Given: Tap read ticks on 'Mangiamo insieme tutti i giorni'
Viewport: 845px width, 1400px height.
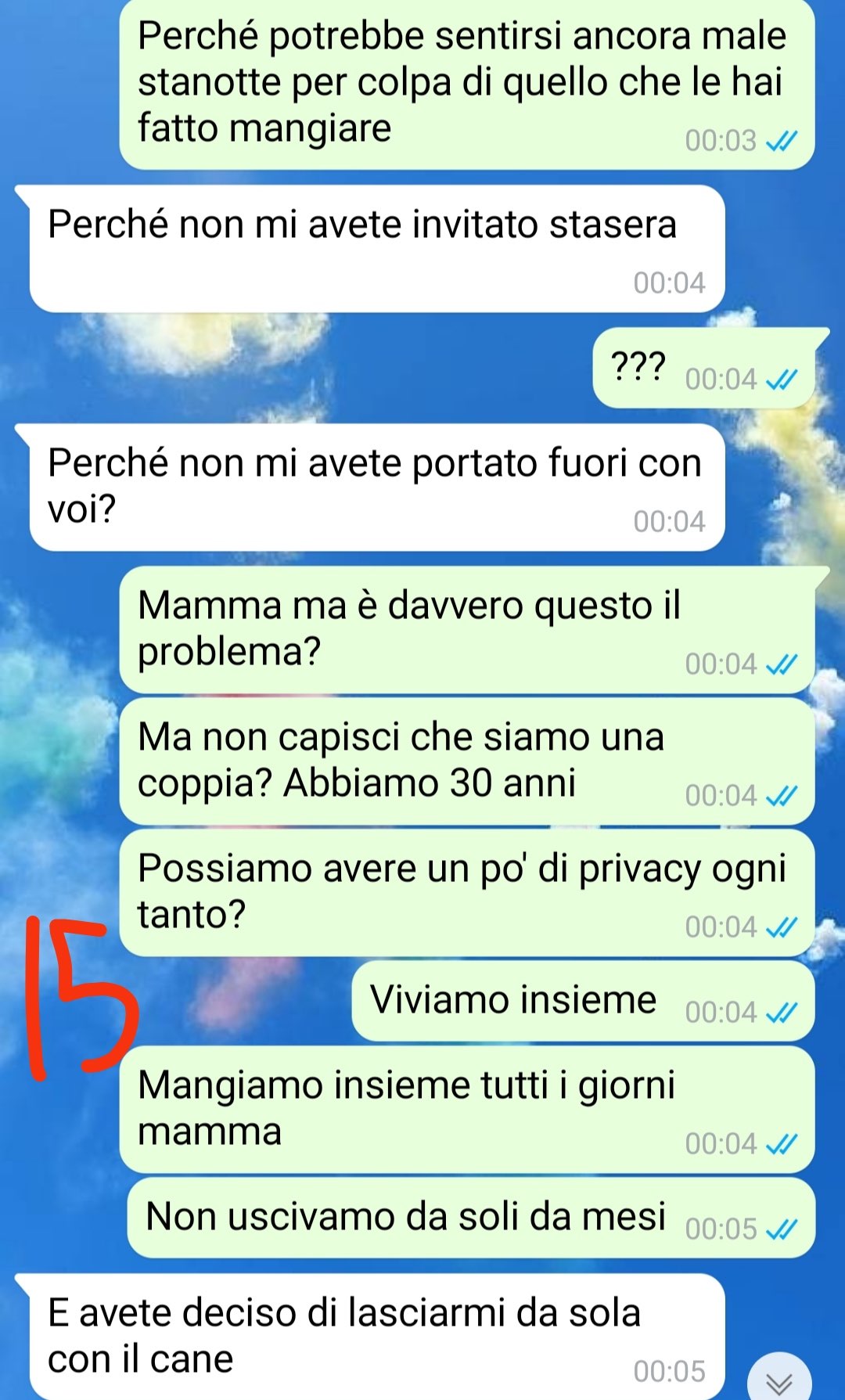Looking at the screenshot, I should coord(781,1144).
